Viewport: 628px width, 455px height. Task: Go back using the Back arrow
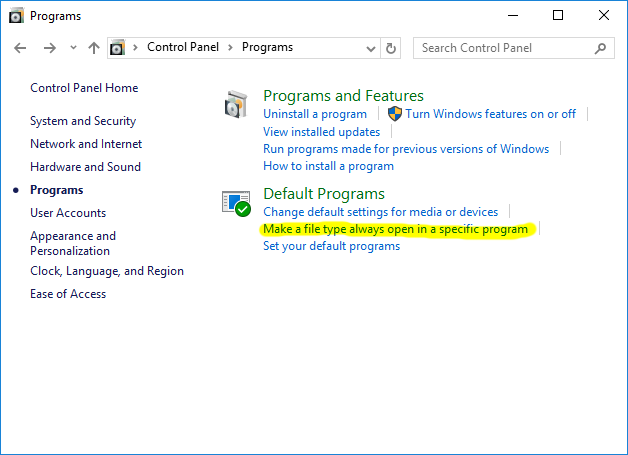(x=20, y=48)
